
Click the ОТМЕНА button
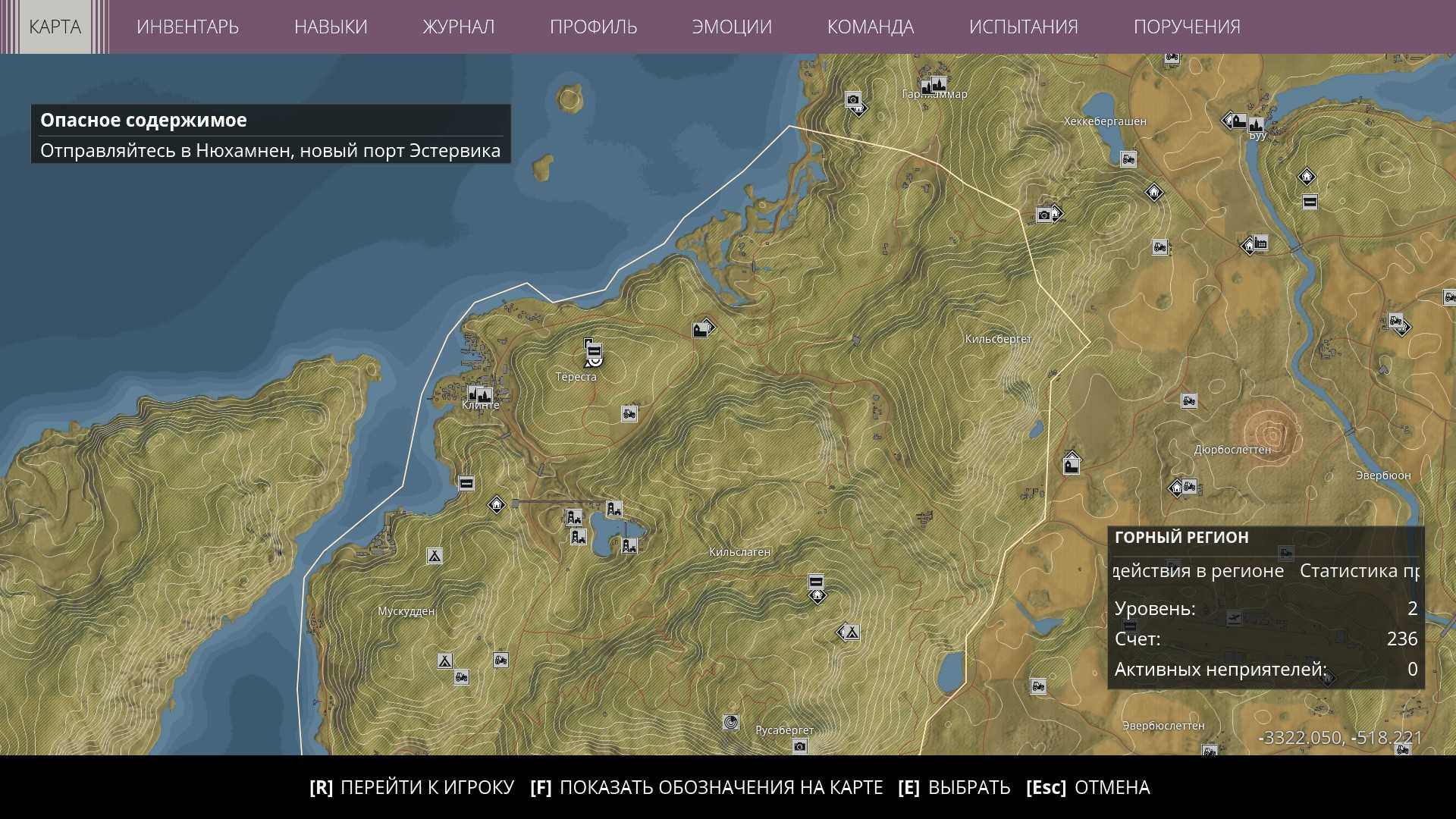(x=1087, y=787)
